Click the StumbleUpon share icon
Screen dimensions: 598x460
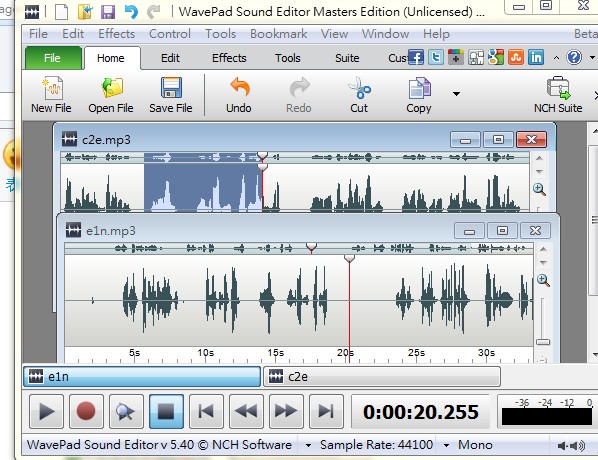(516, 57)
